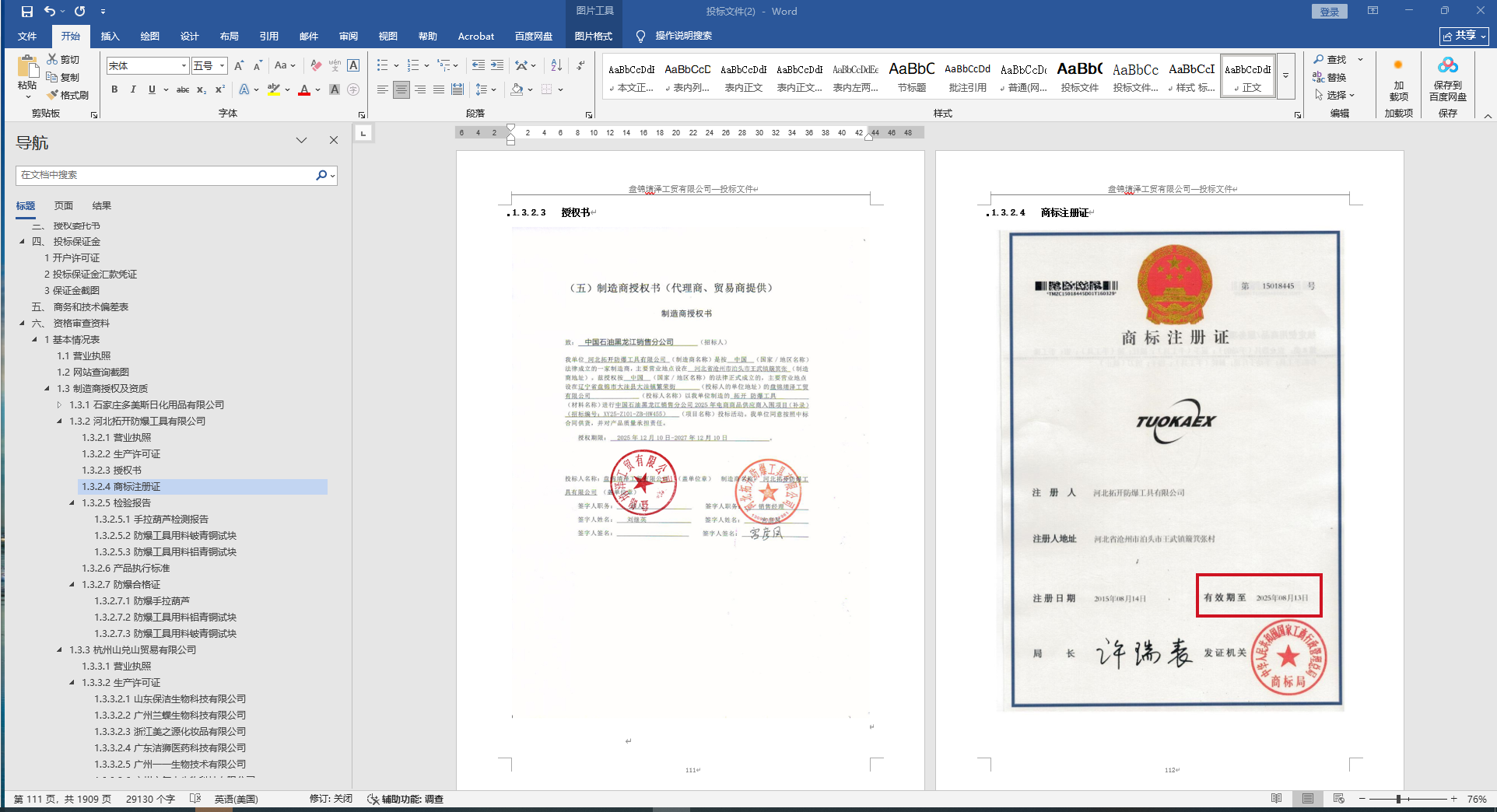This screenshot has height=812, width=1497.
Task: Collapse the 四、投标保证金 heading in navigation
Action: coord(22,242)
